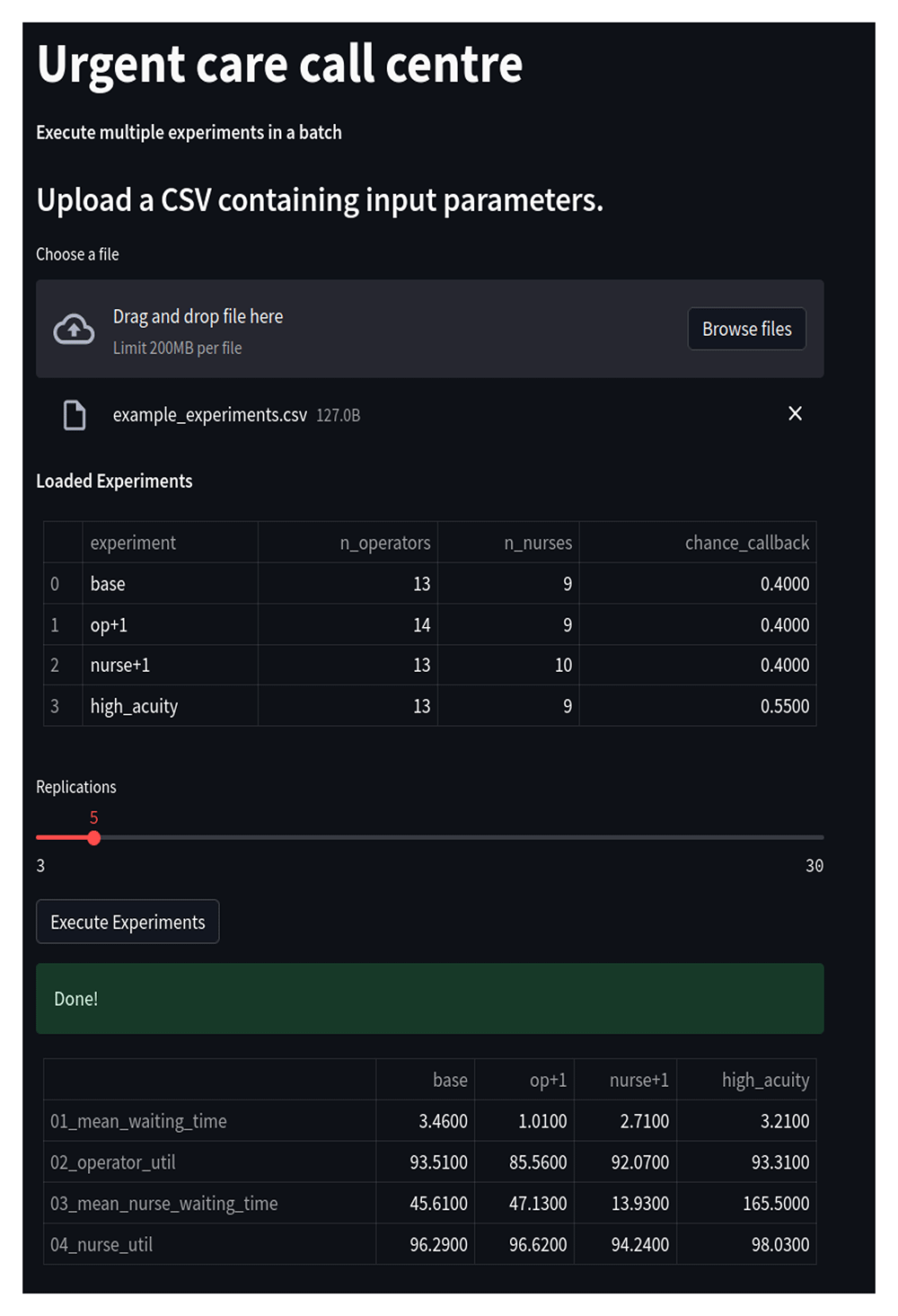Select the 'base' cell in Loaded Experiments

click(x=108, y=584)
